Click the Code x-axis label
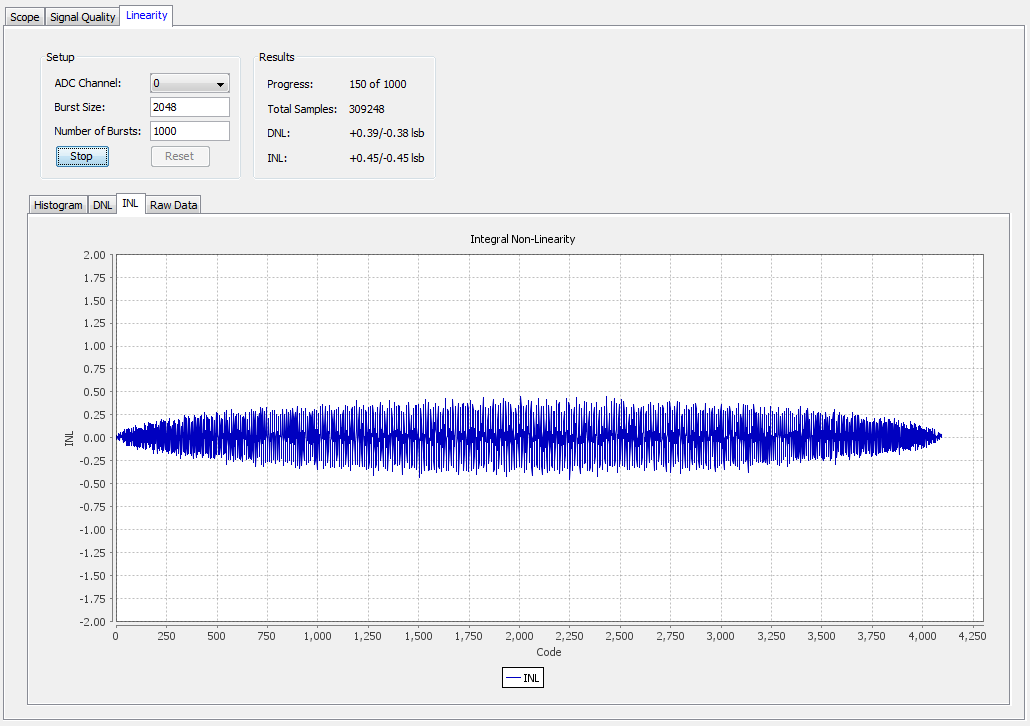1030x726 pixels. [548, 652]
